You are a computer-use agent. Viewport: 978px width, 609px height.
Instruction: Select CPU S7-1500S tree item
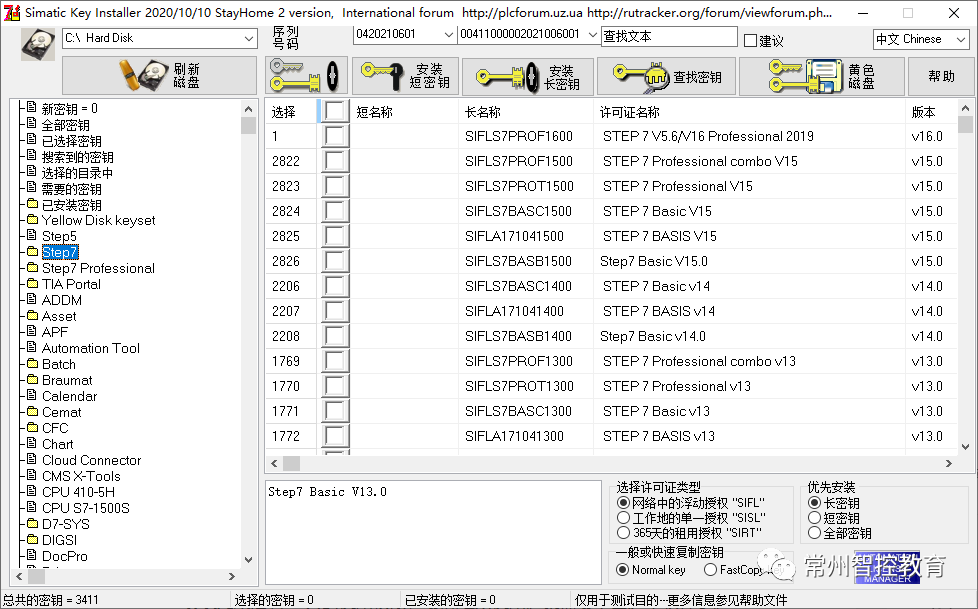85,508
